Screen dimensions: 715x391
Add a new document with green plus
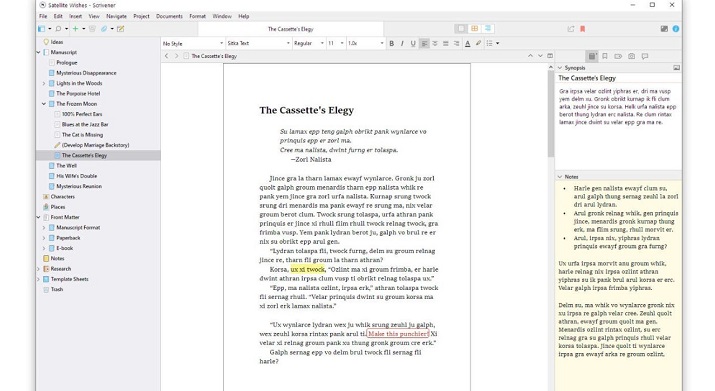(75, 29)
